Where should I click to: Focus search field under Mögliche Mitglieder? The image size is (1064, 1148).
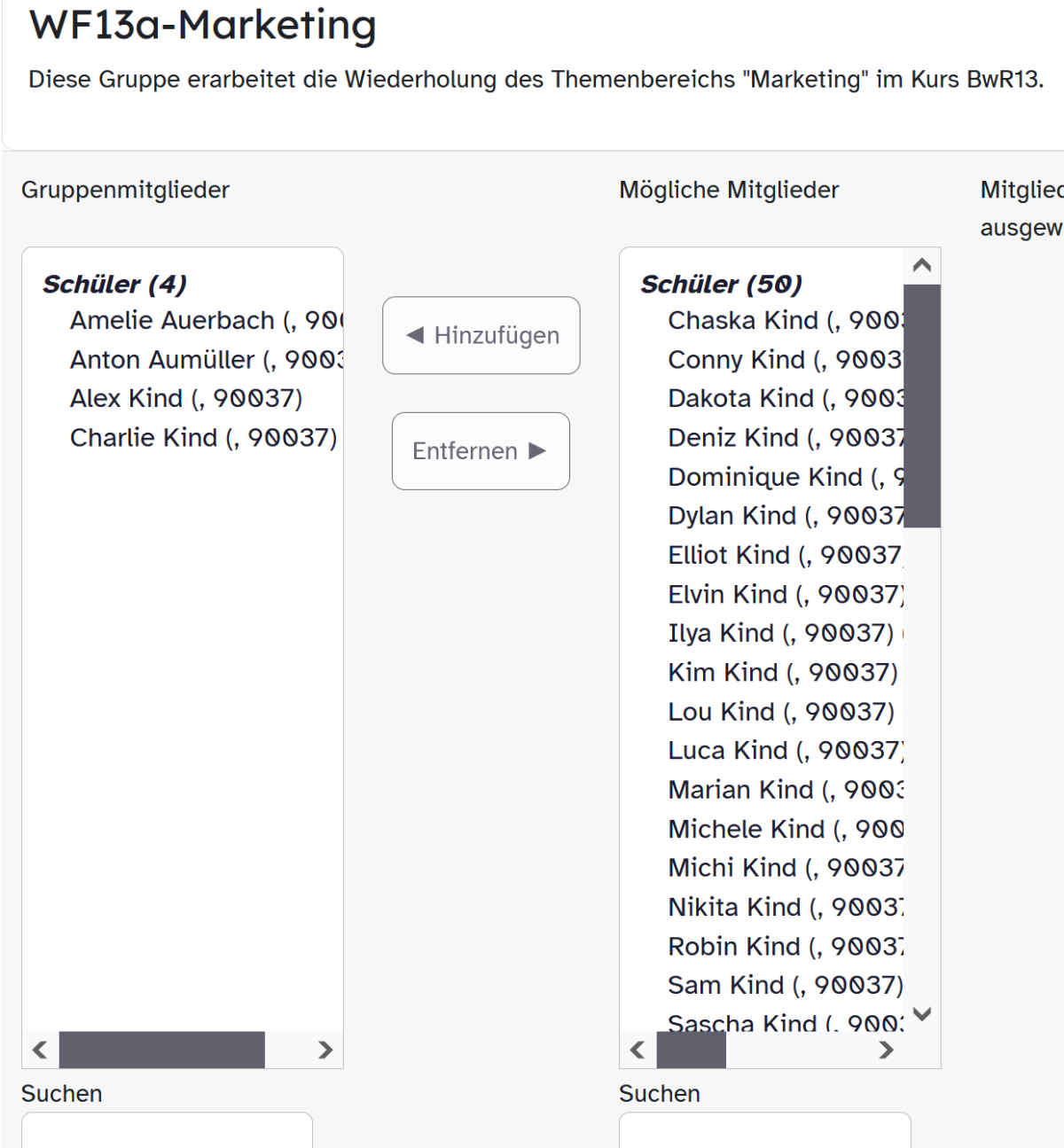764,1131
